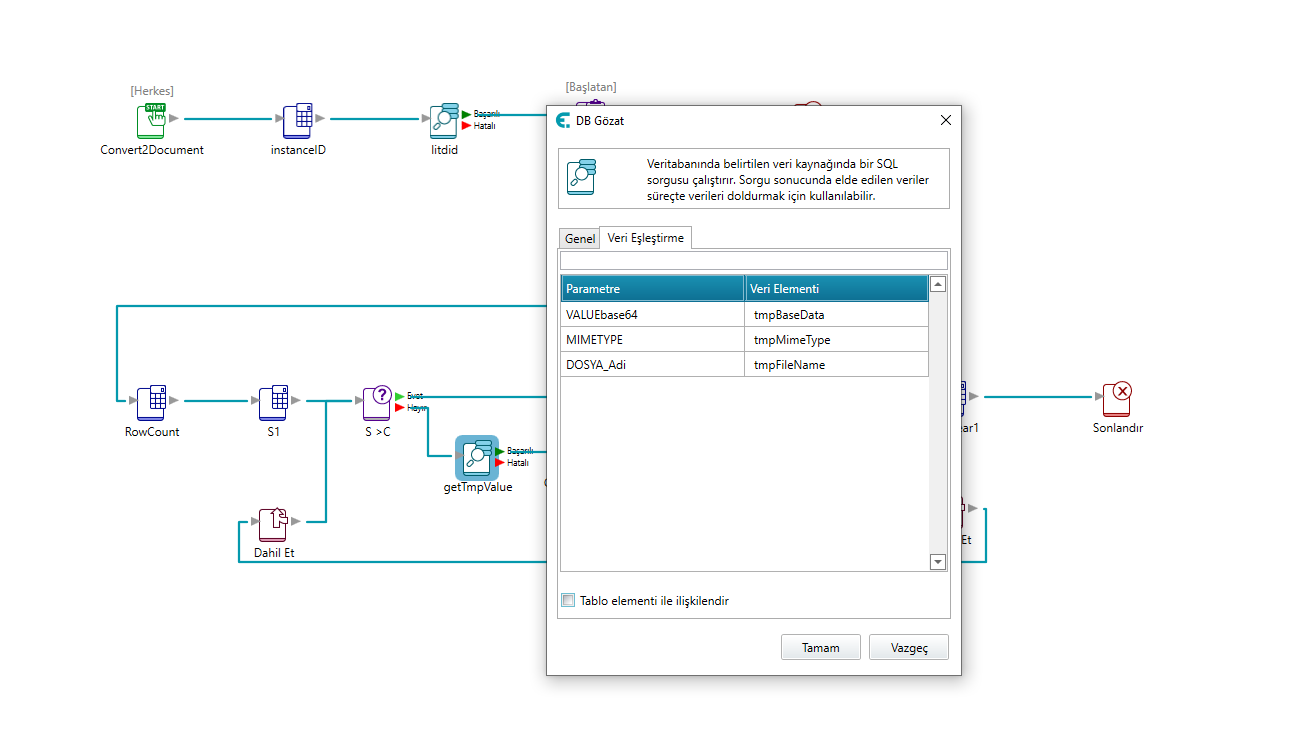Switch to the Genel tab
The image size is (1308, 756).
coord(579,239)
